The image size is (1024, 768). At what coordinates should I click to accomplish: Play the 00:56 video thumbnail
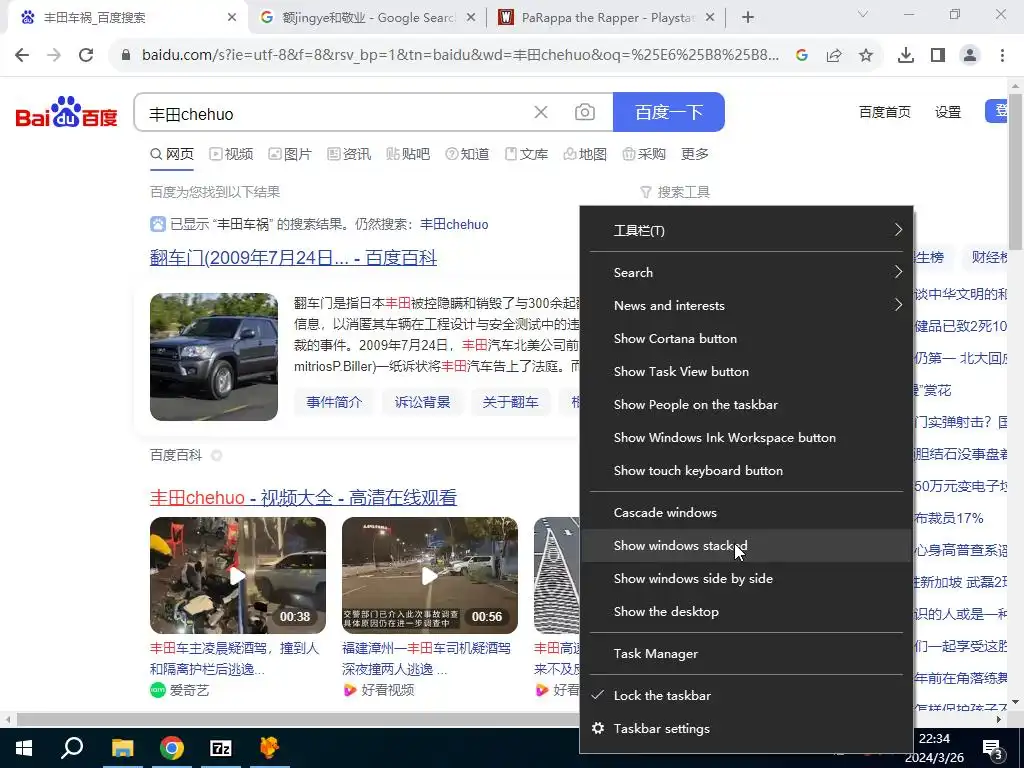click(430, 575)
